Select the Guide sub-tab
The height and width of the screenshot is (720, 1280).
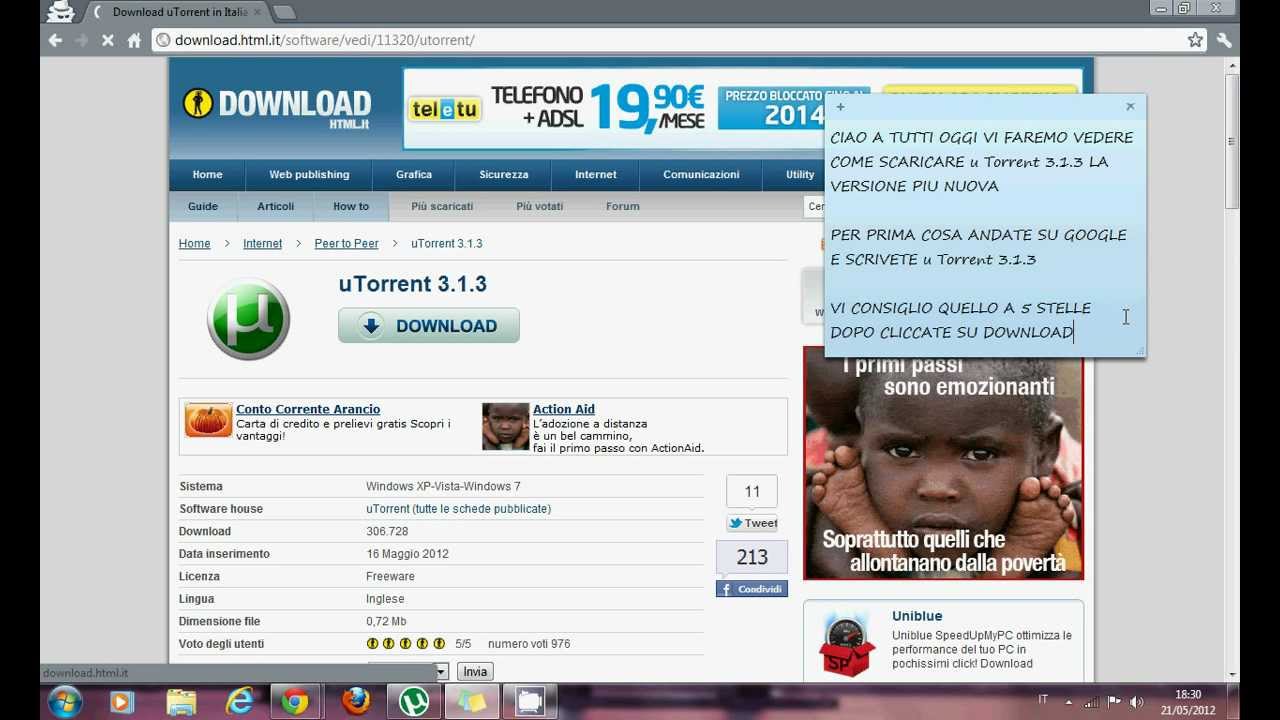tap(203, 206)
